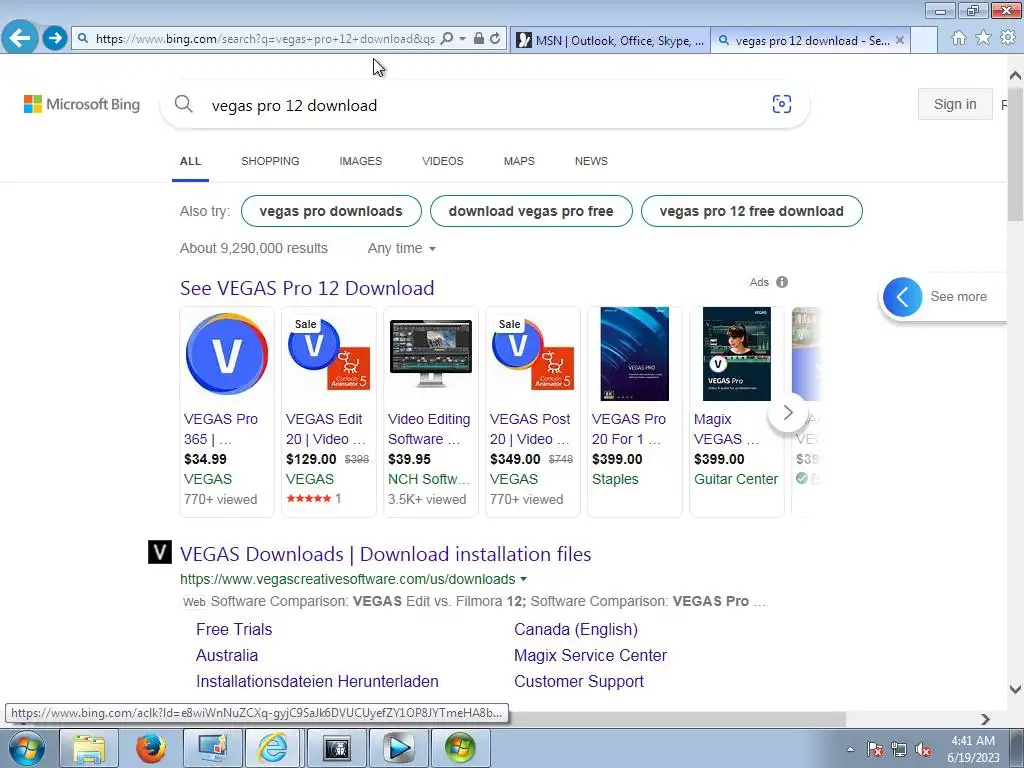Image resolution: width=1024 pixels, height=768 pixels.
Task: Open Magix VEGAS Guitar Center product image
Action: [x=737, y=354]
